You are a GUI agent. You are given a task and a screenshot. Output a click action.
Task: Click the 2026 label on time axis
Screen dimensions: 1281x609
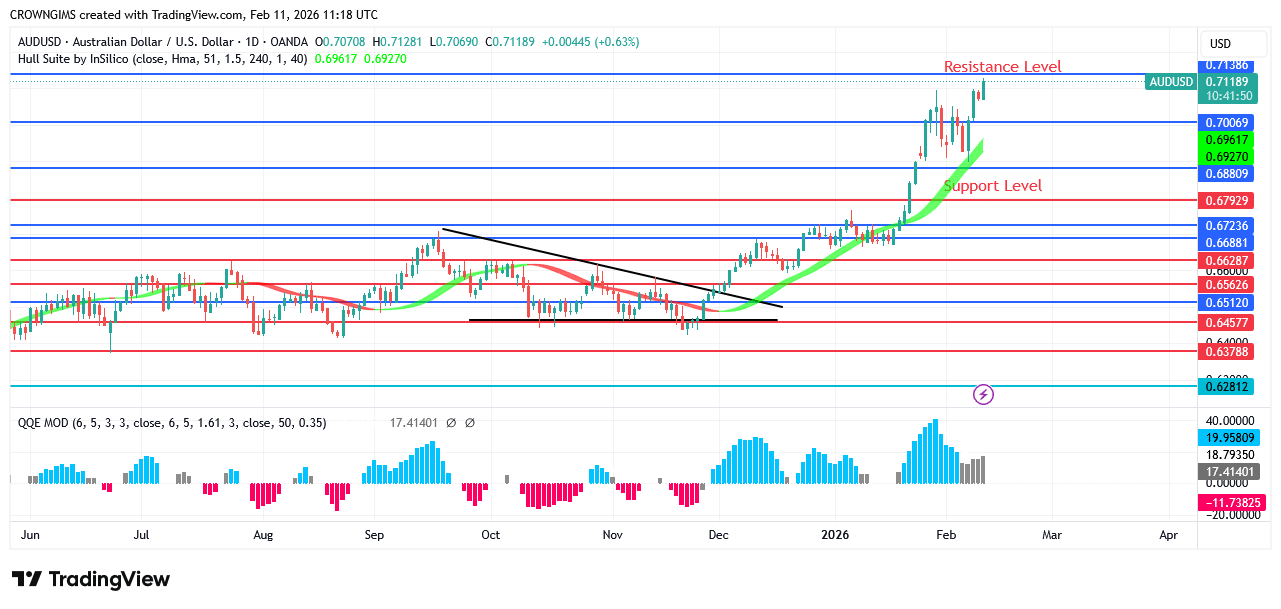coord(834,535)
